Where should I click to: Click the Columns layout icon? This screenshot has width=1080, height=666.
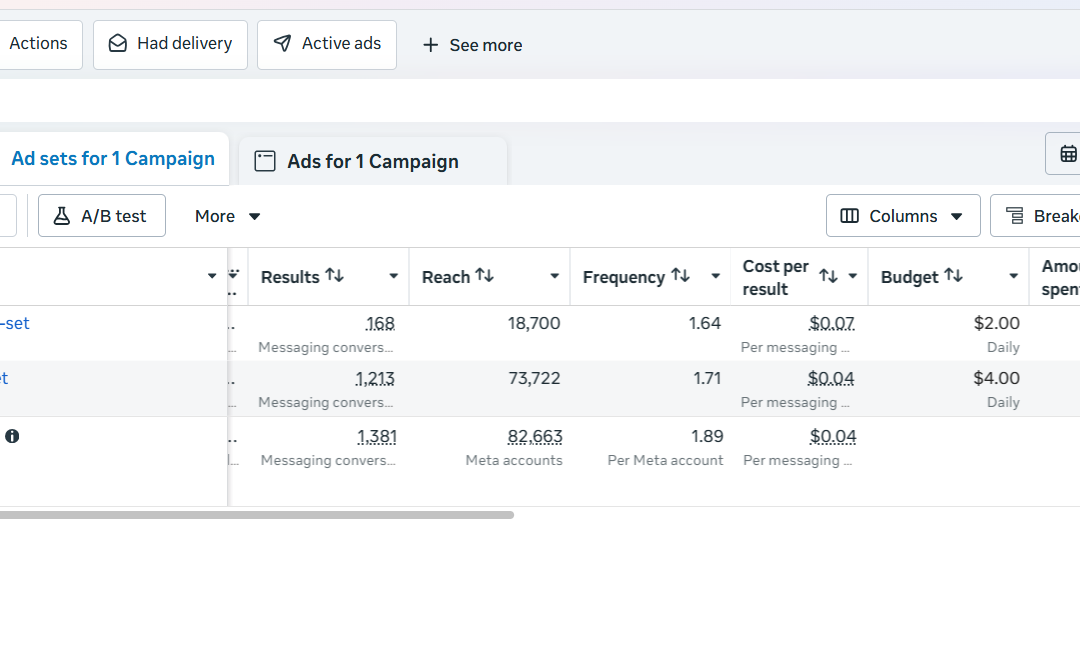[849, 216]
